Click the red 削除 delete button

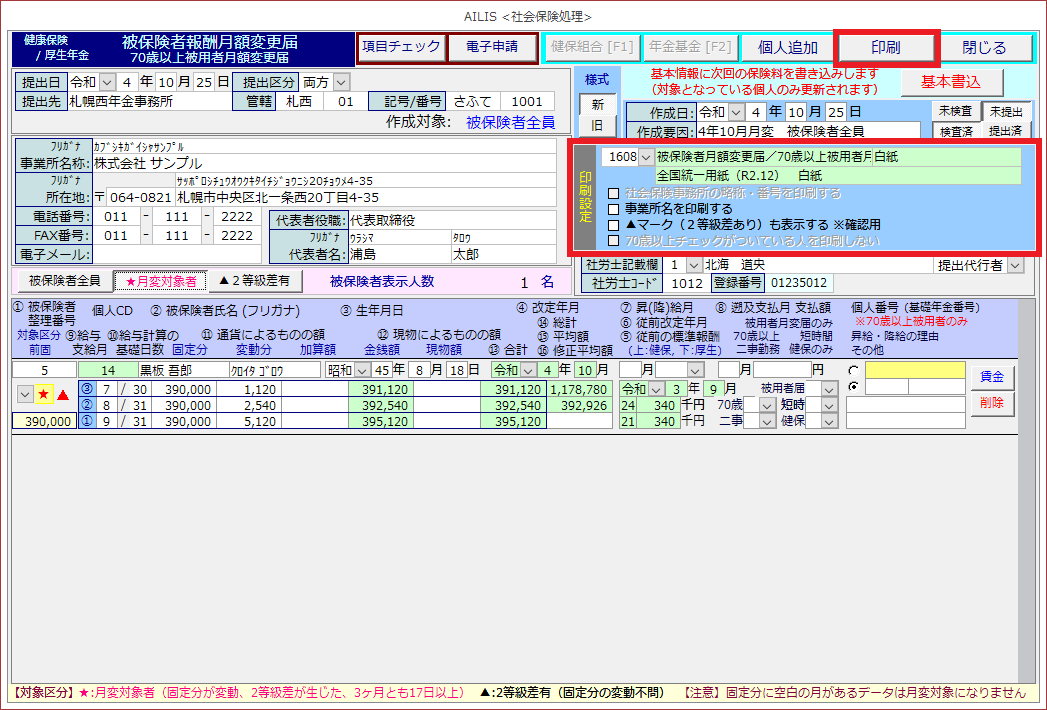pyautogui.click(x=991, y=402)
